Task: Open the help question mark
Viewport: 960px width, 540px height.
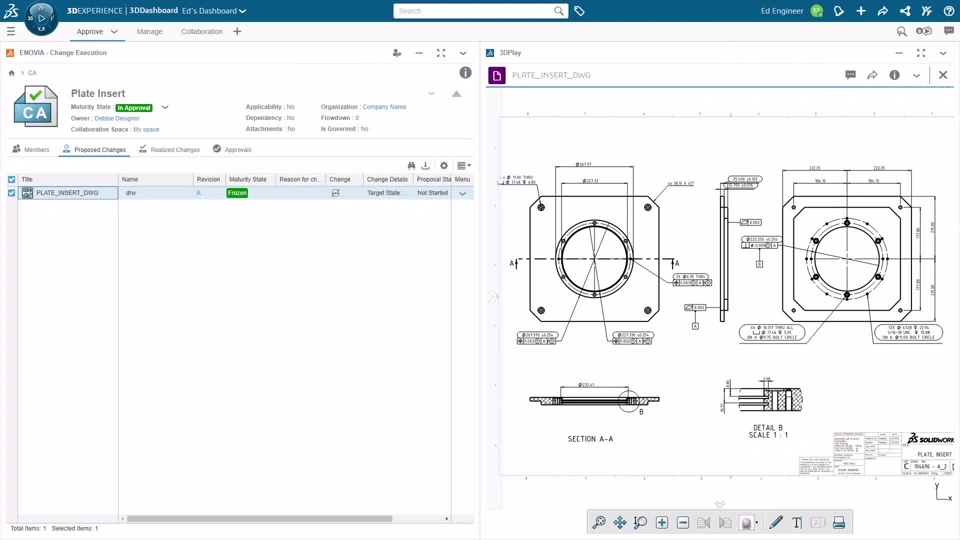Action: pyautogui.click(x=948, y=11)
